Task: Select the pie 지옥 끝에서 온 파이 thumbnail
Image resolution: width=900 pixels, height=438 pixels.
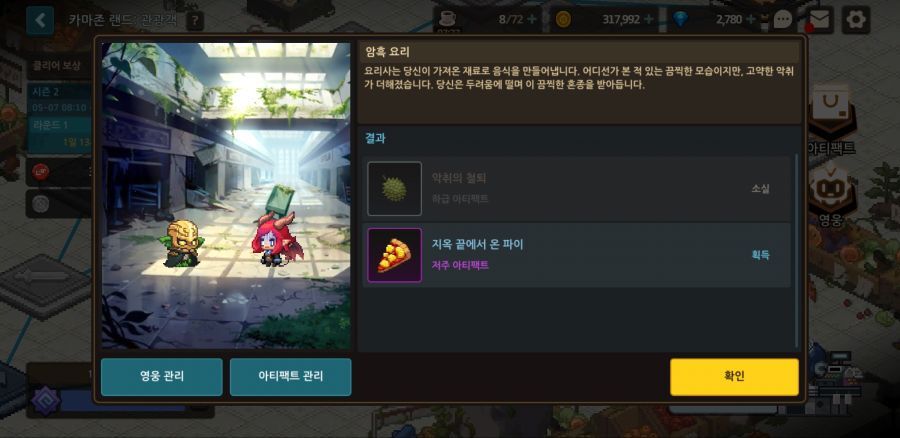Action: 394,255
